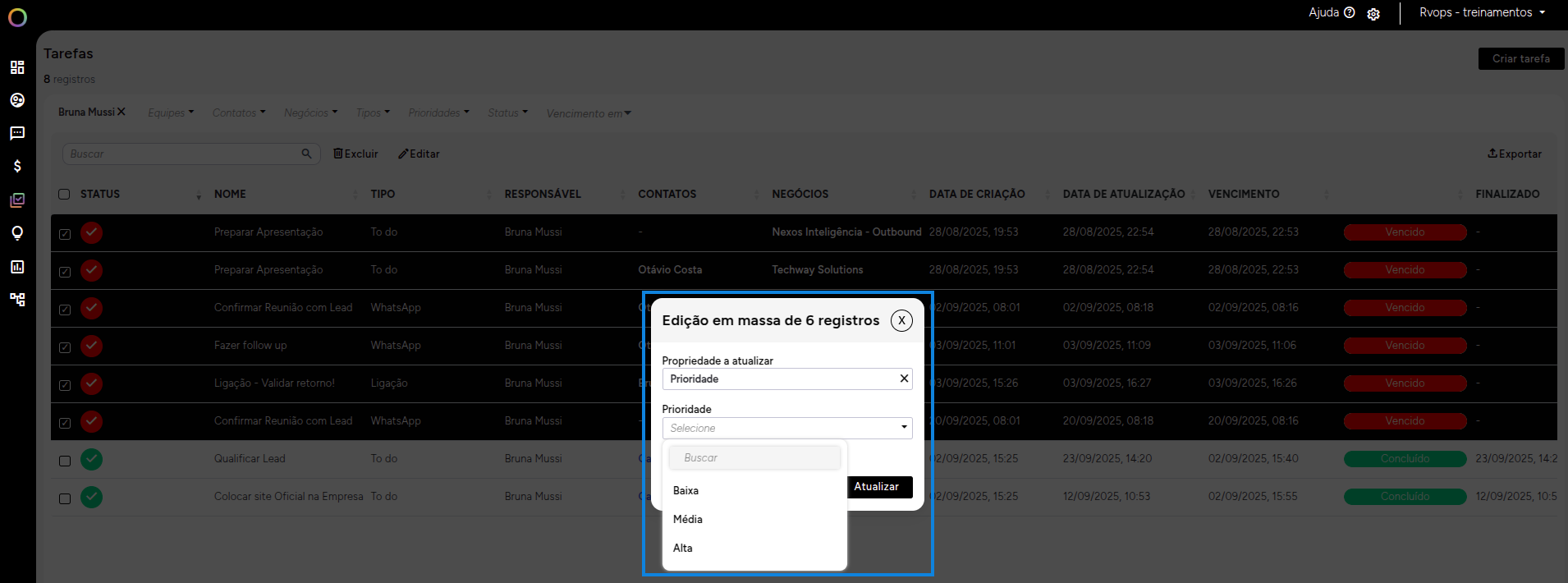Image resolution: width=1568 pixels, height=583 pixels.
Task: Select the Alta priority option
Action: (683, 548)
